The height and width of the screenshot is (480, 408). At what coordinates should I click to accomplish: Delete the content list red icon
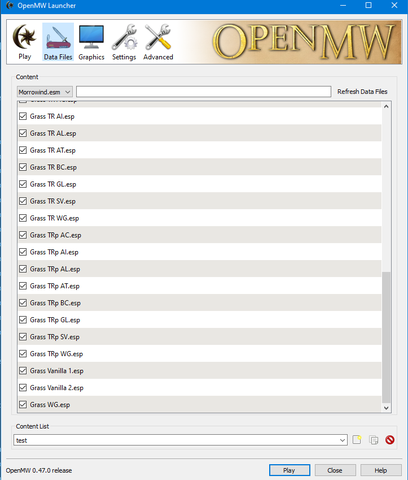pos(390,440)
